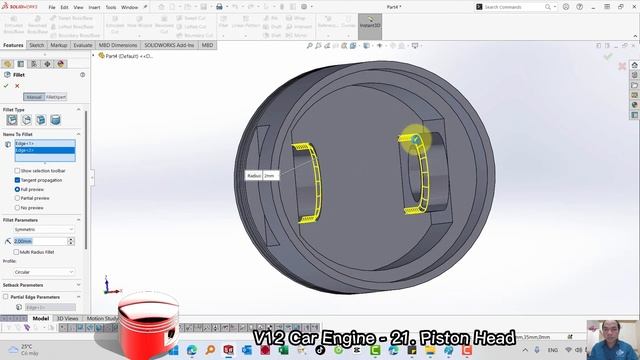
Task: Expand the Partial Edge Parameters section chevron
Action: coord(78,297)
